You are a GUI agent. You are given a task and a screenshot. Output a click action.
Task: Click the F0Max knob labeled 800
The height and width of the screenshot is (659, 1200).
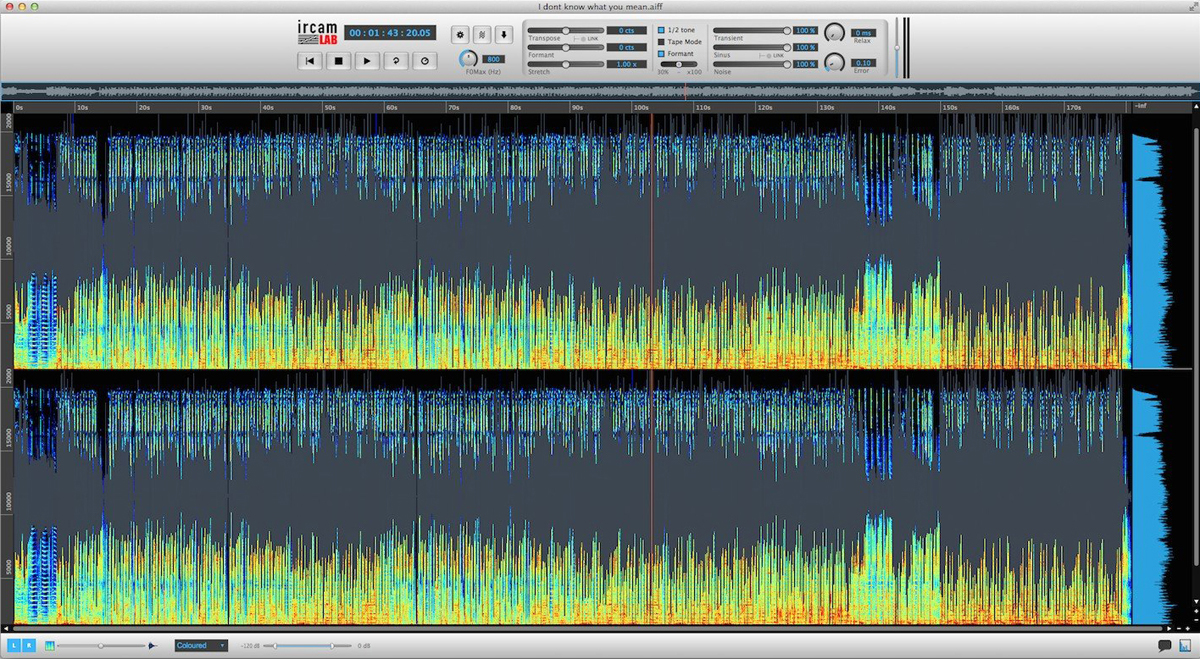click(x=468, y=59)
